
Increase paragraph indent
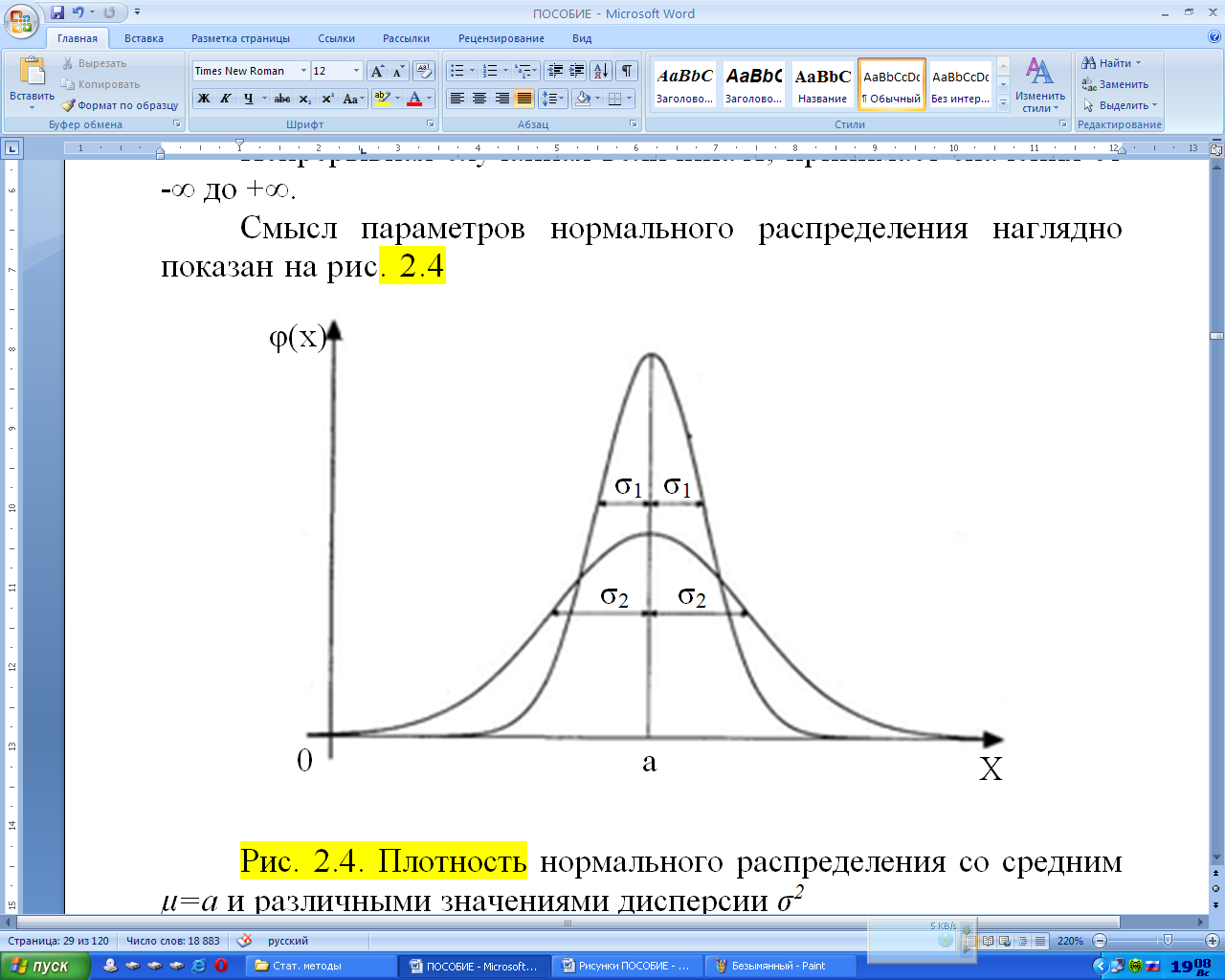(x=577, y=71)
